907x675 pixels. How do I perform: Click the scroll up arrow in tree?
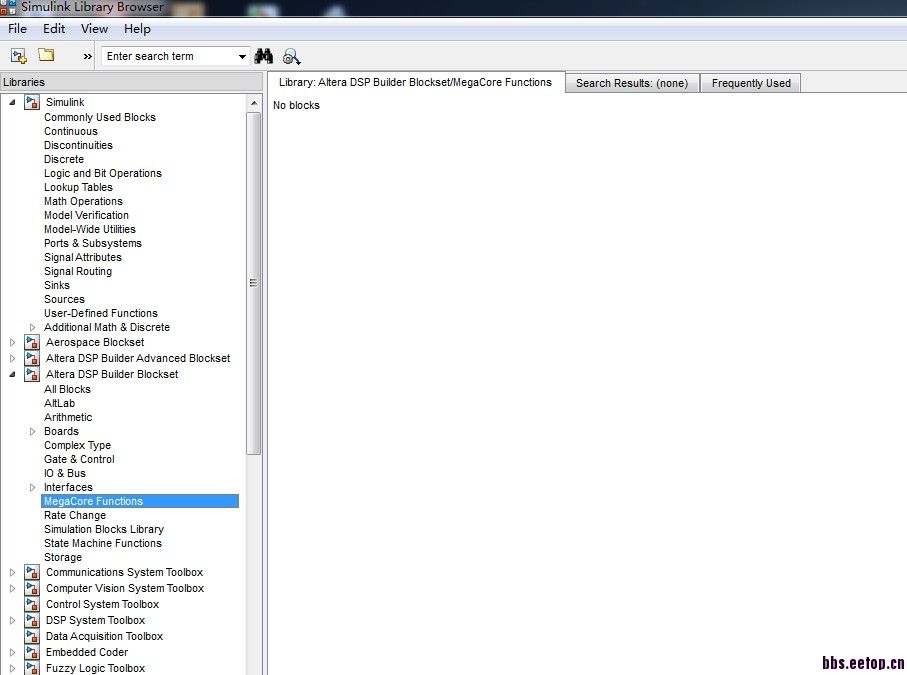tap(253, 103)
